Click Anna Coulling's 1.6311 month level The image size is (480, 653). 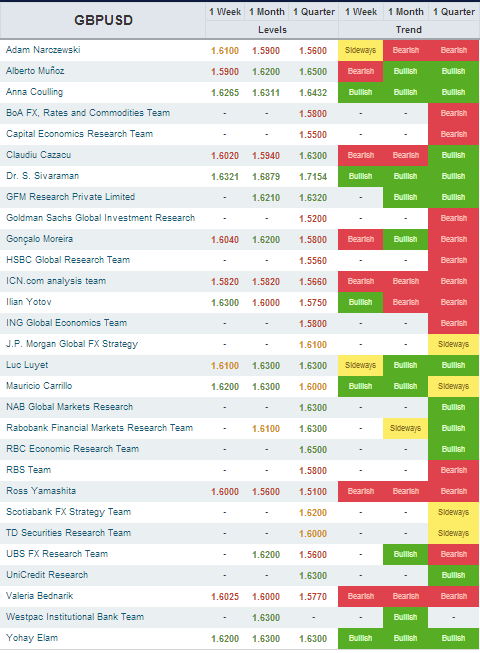[266, 93]
